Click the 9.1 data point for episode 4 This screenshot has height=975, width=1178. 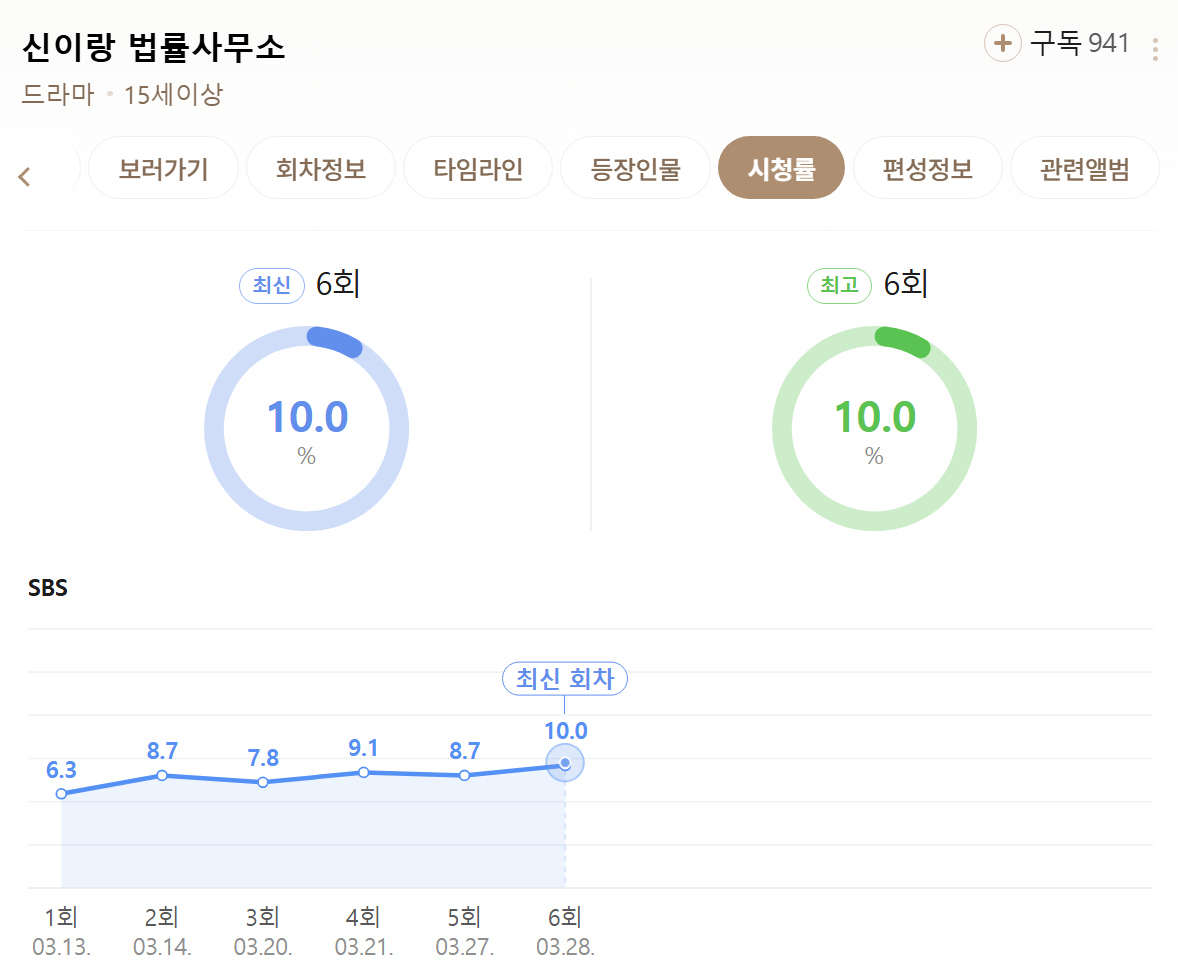[x=364, y=772]
